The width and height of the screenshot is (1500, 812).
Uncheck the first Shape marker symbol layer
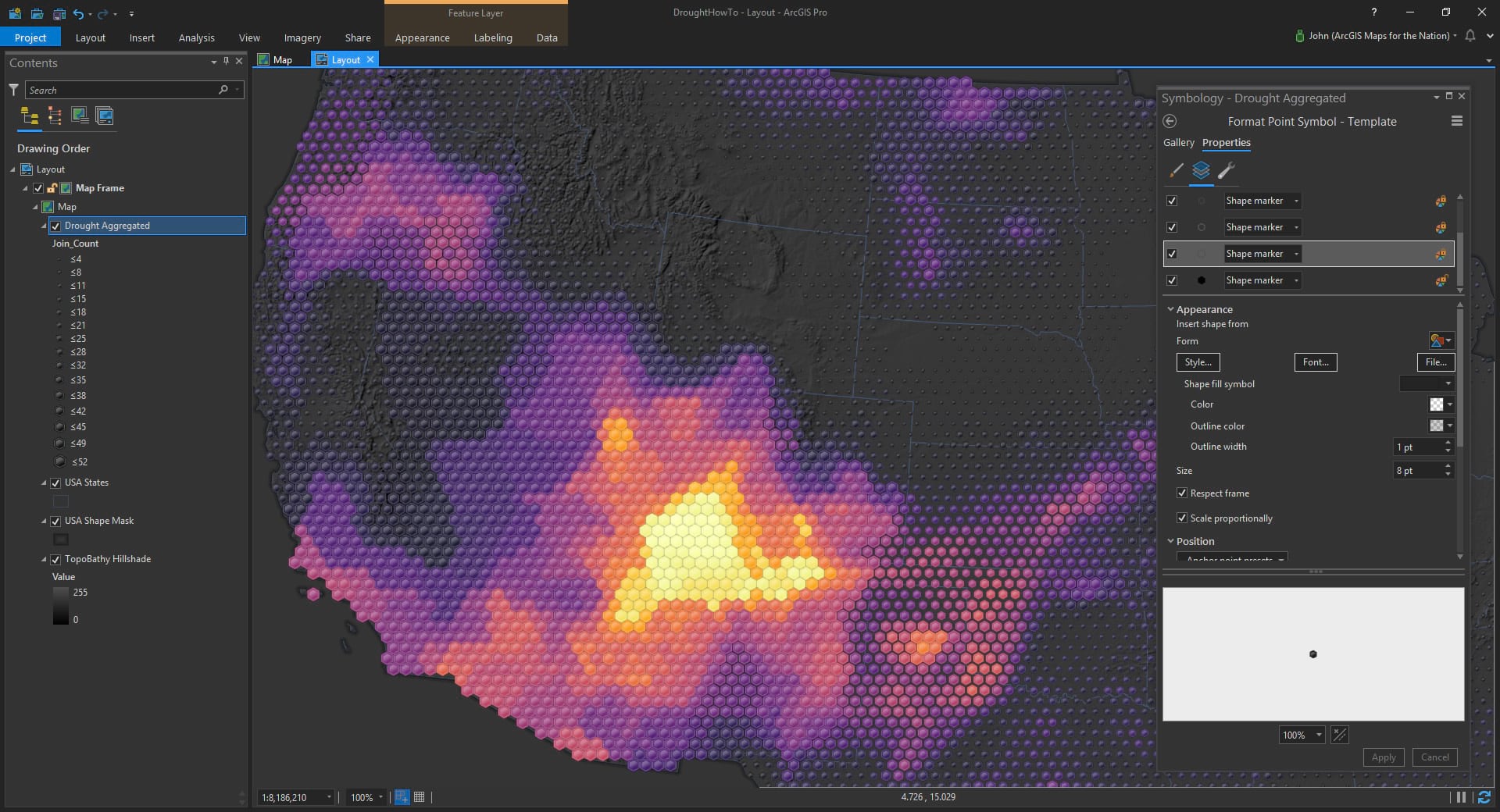coord(1172,201)
